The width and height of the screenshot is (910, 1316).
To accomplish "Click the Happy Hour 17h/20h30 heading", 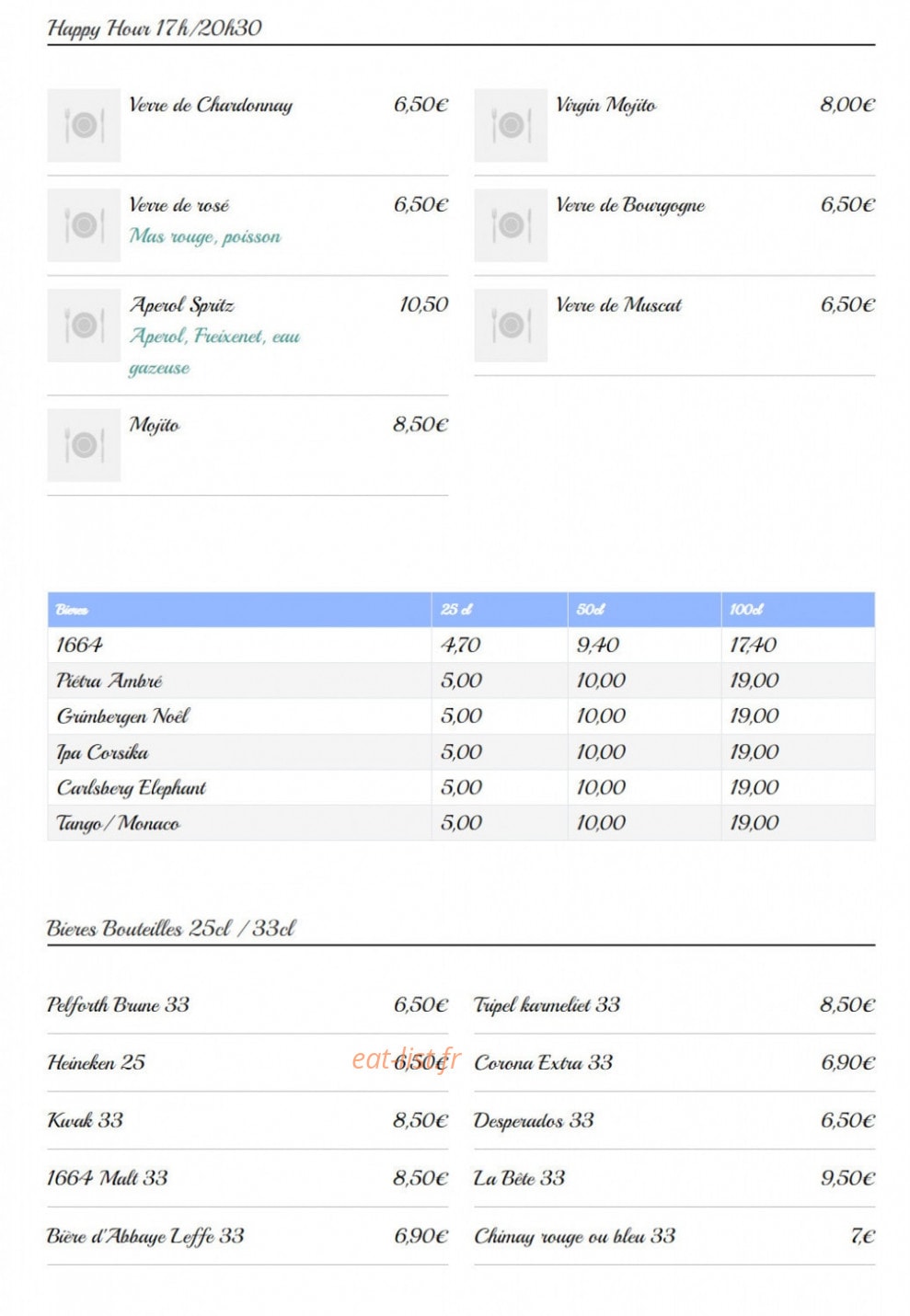I will (155, 29).
